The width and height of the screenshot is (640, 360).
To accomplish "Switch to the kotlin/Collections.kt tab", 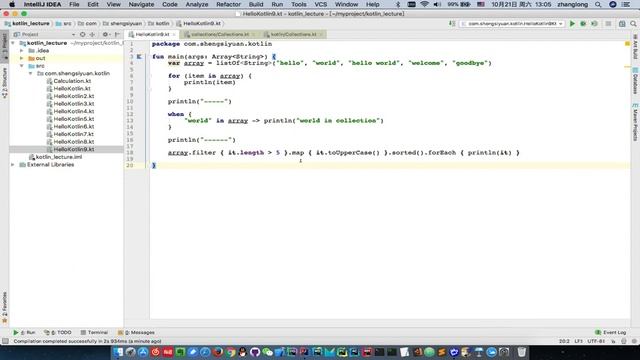I will click(x=293, y=34).
